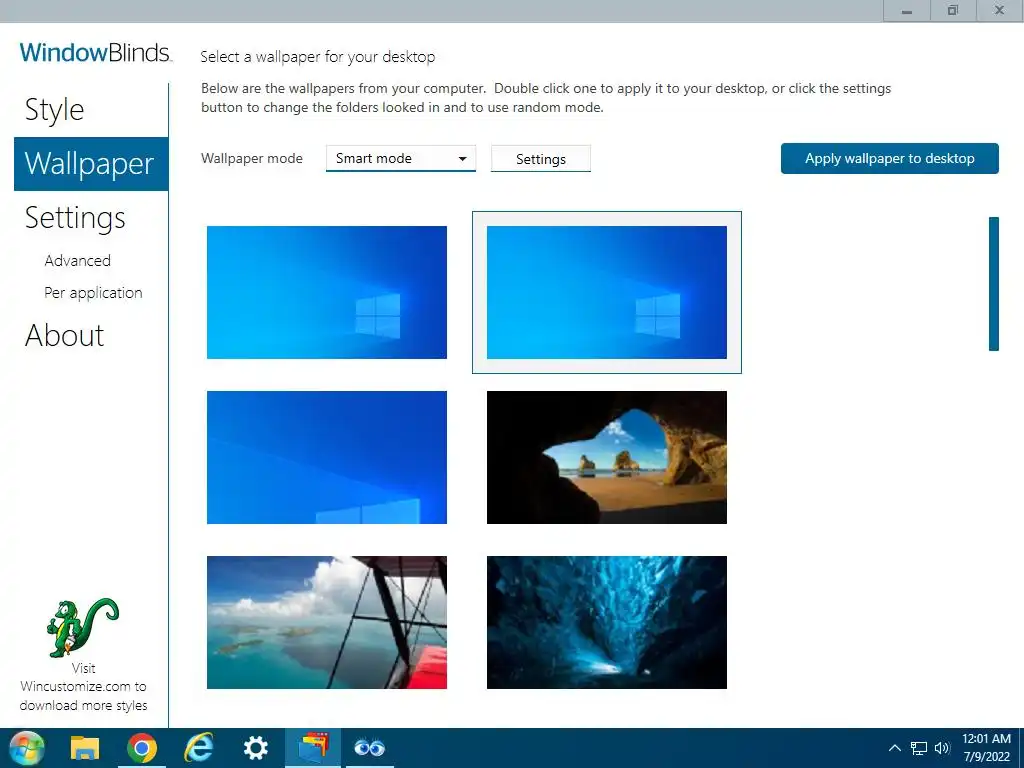Click Apply wallpaper to desktop

[x=889, y=159]
